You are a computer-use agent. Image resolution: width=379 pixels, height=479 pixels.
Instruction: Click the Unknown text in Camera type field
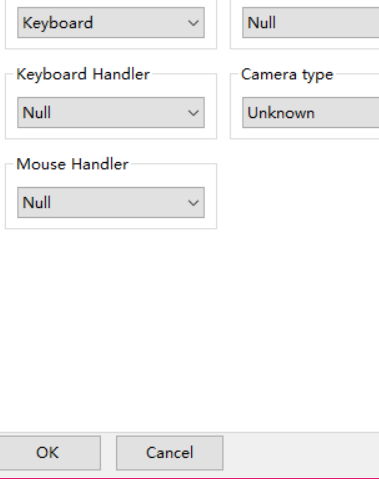pyautogui.click(x=281, y=113)
